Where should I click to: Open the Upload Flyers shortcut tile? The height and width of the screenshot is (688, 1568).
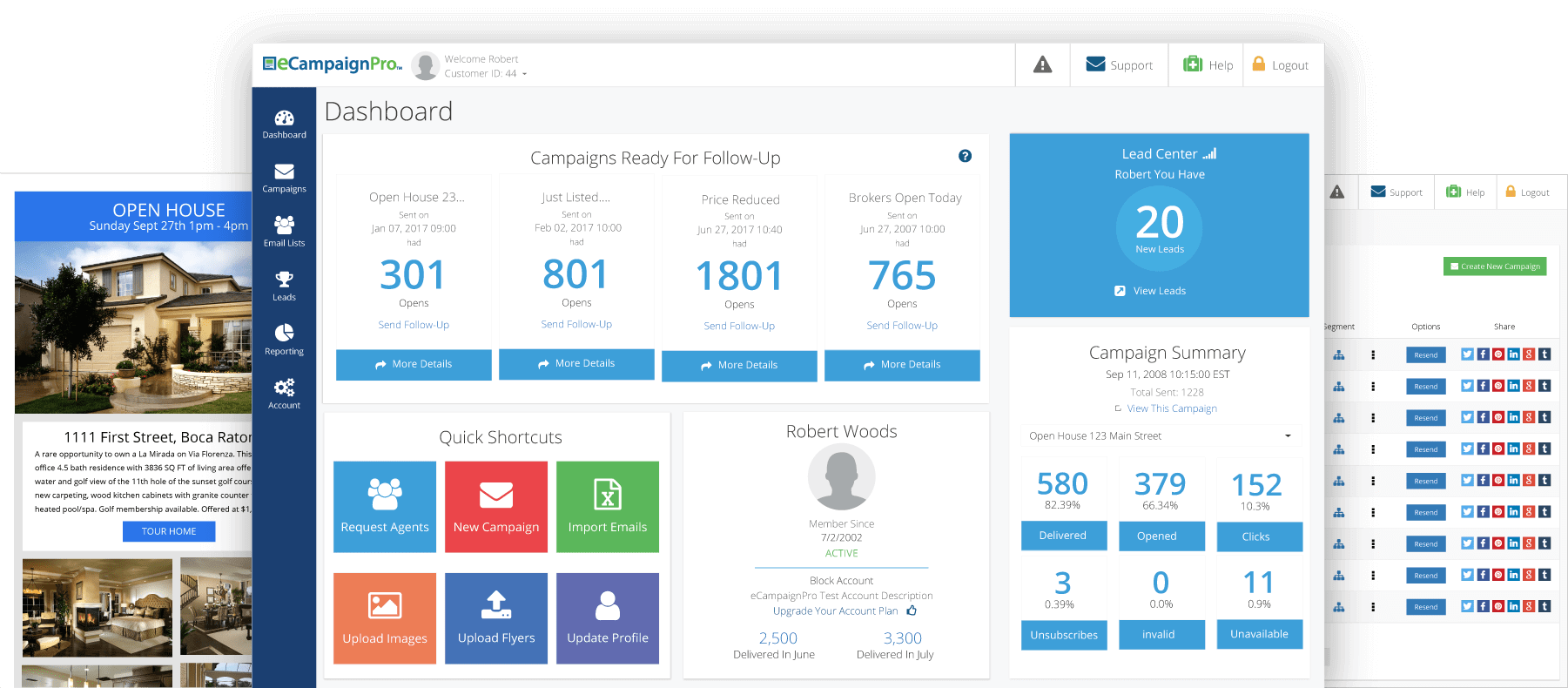[496, 618]
